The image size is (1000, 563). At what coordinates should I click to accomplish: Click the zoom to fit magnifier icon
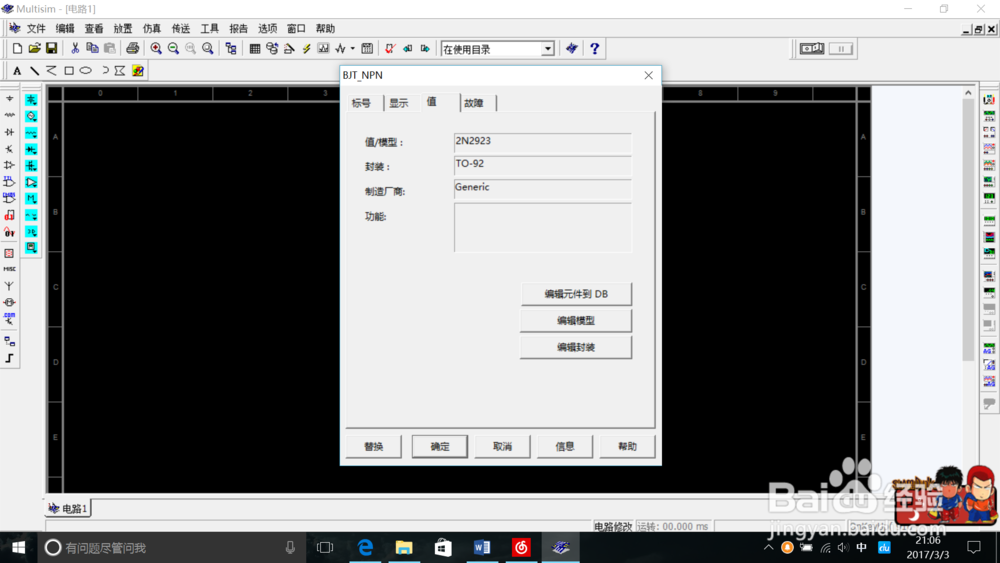tap(208, 48)
